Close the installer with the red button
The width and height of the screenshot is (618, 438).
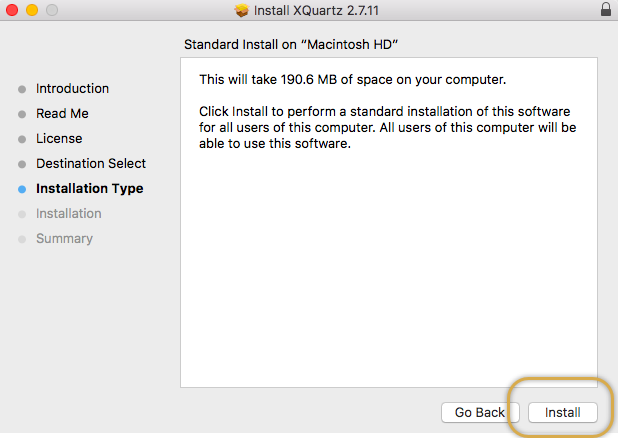12,10
